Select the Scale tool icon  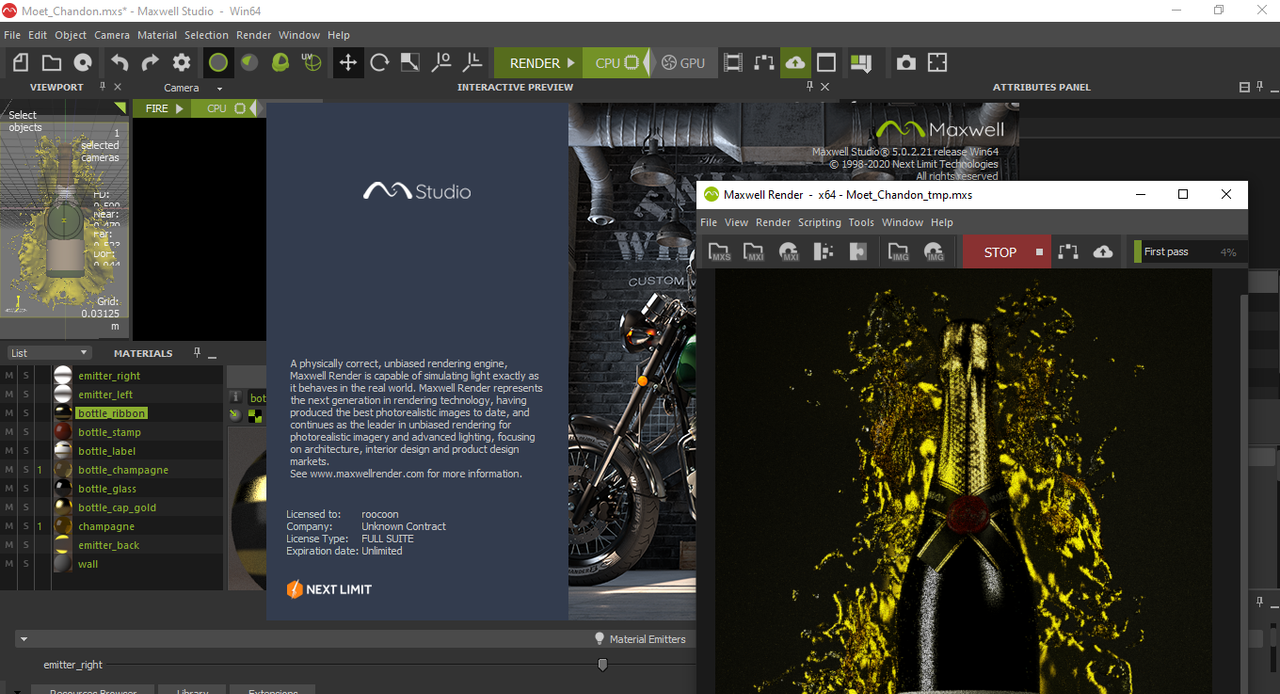click(x=410, y=63)
